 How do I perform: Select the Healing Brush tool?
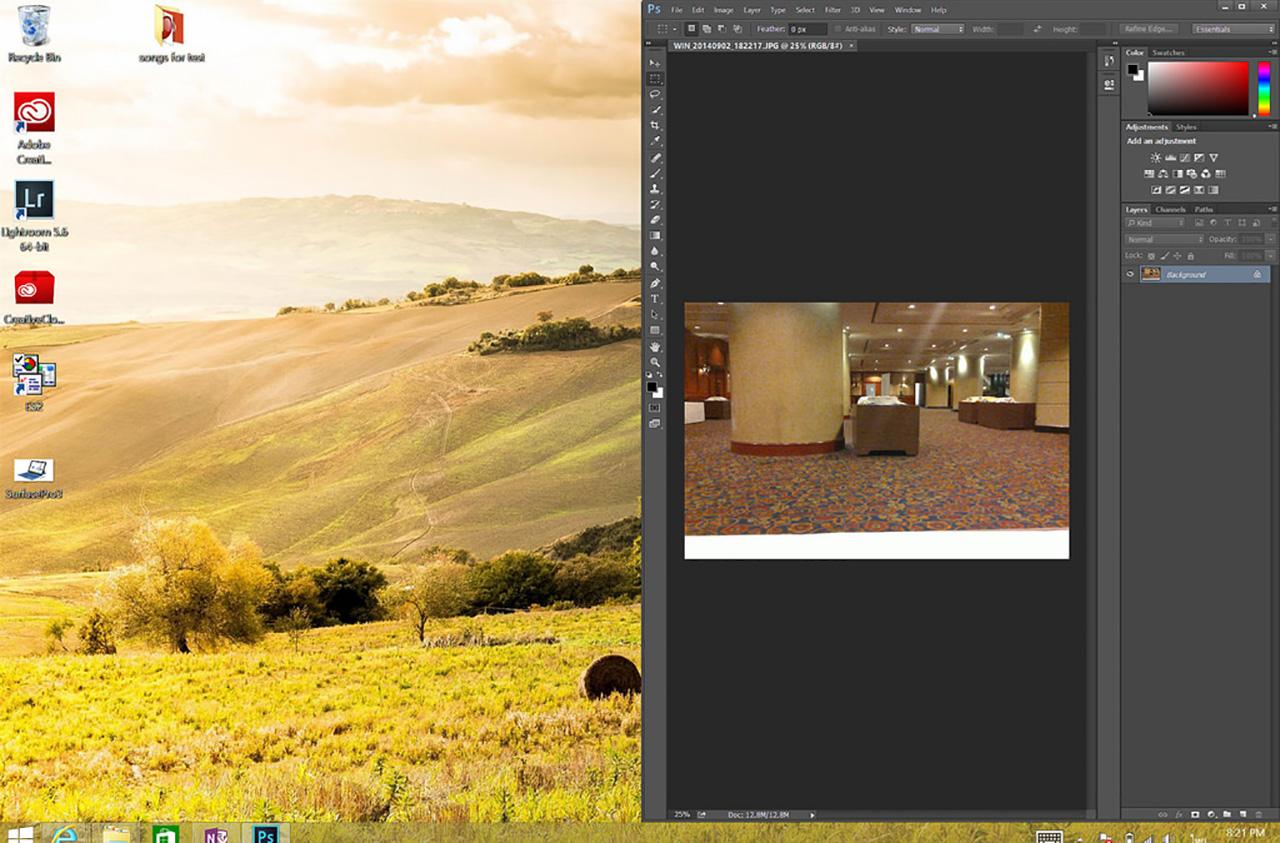click(x=655, y=158)
